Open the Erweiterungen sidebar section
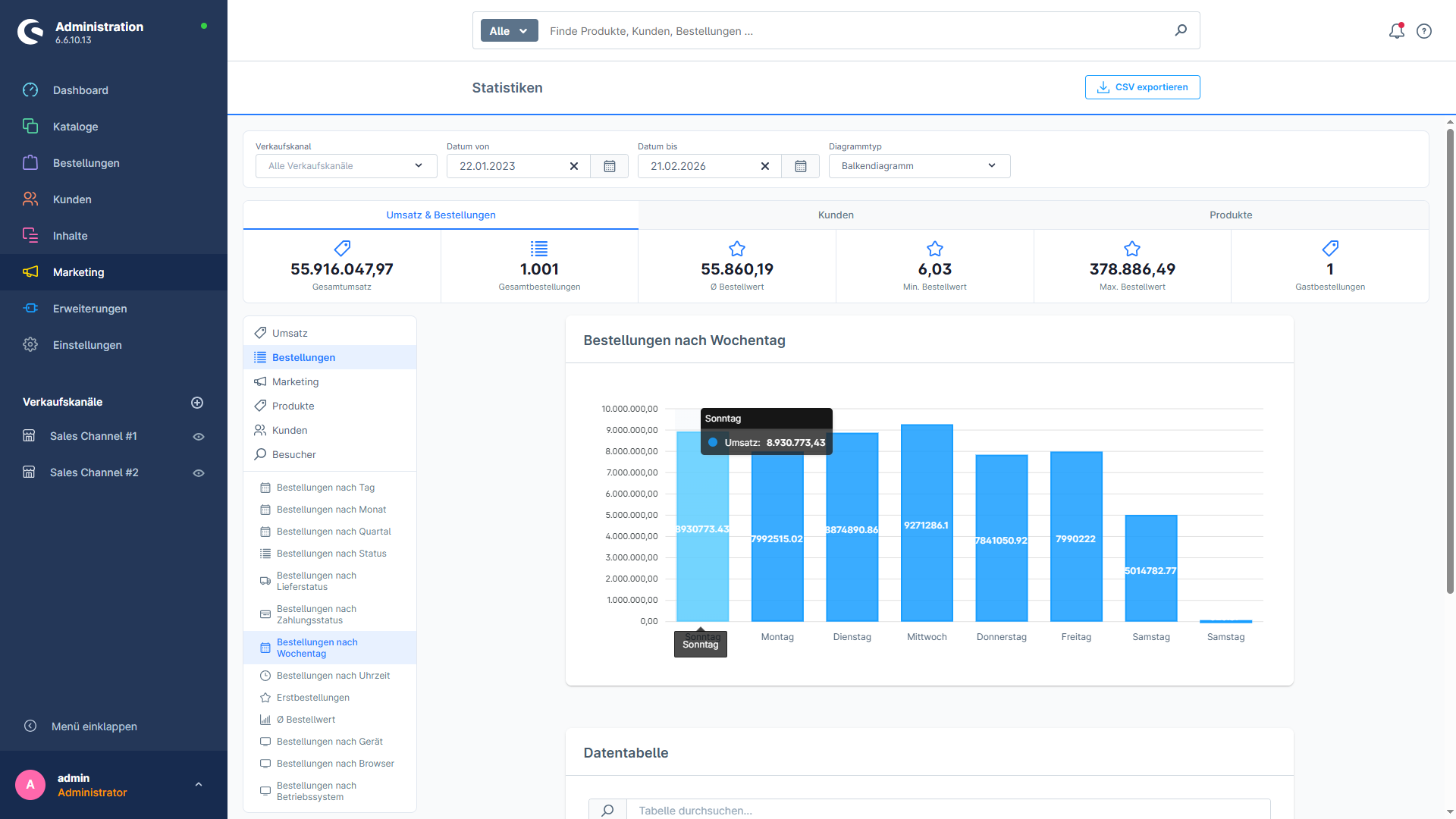1456x819 pixels. (x=89, y=308)
